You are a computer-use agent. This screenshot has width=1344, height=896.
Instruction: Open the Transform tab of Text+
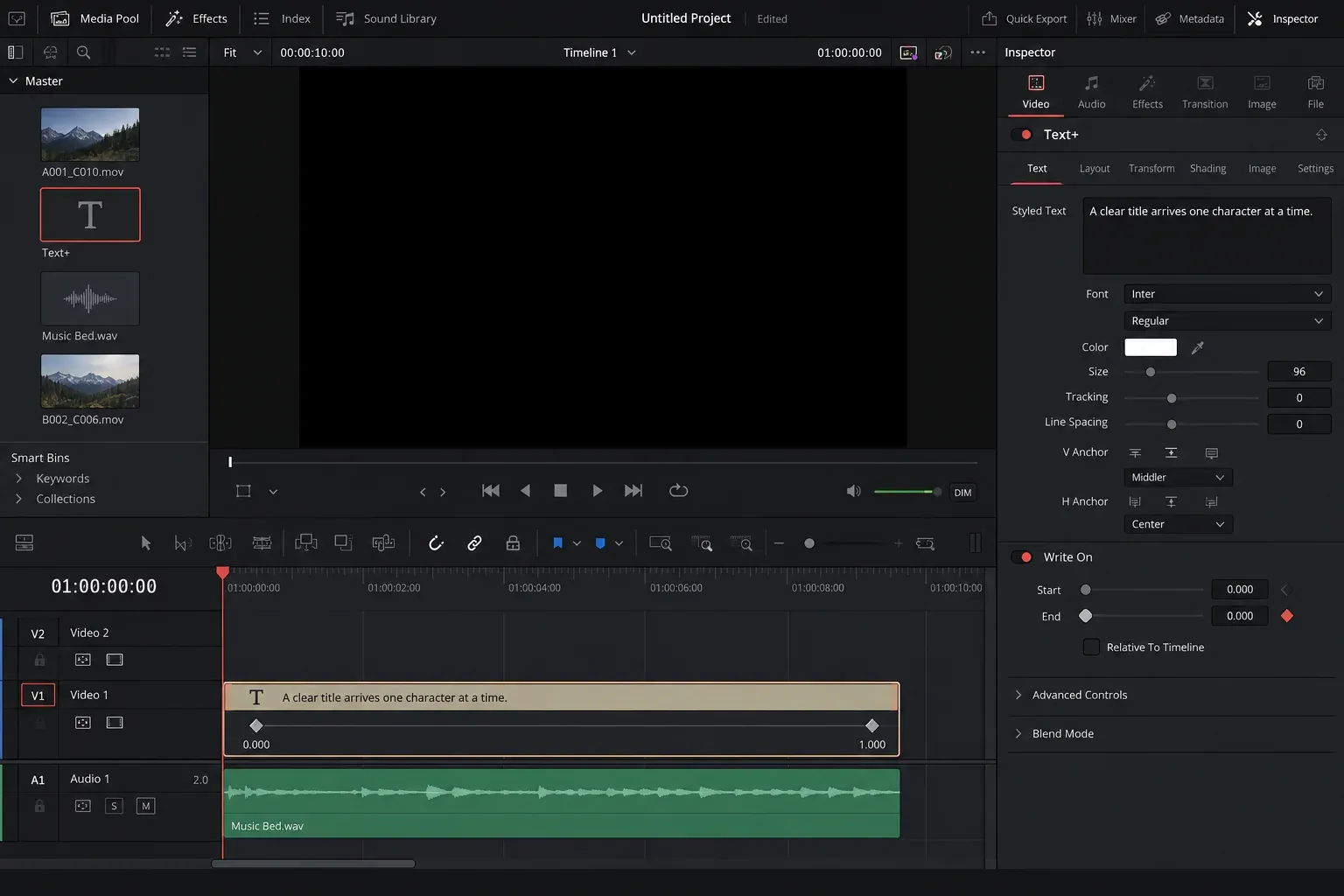pos(1151,168)
